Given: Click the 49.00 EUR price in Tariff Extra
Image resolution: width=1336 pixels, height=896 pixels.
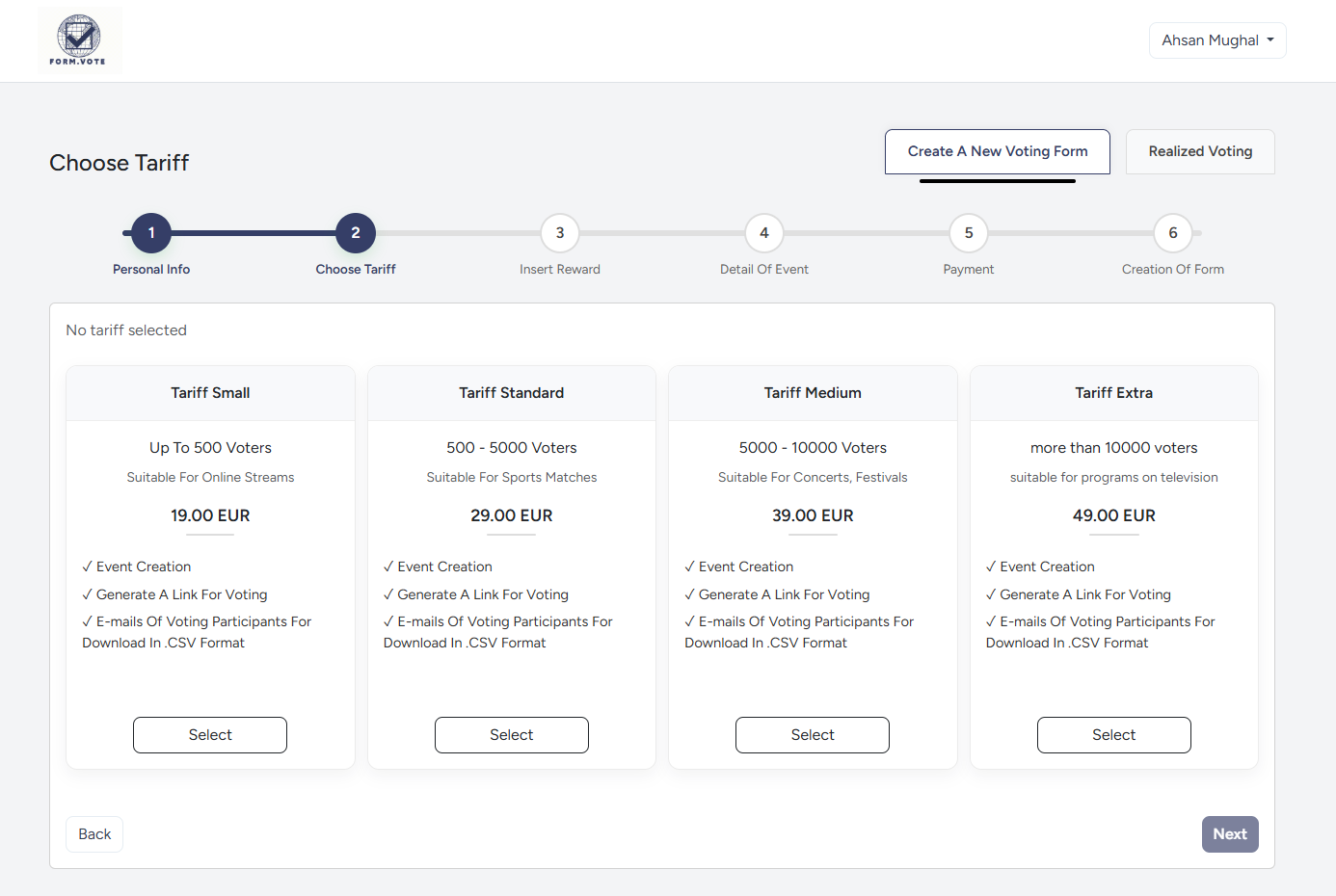Looking at the screenshot, I should click(x=1113, y=515).
